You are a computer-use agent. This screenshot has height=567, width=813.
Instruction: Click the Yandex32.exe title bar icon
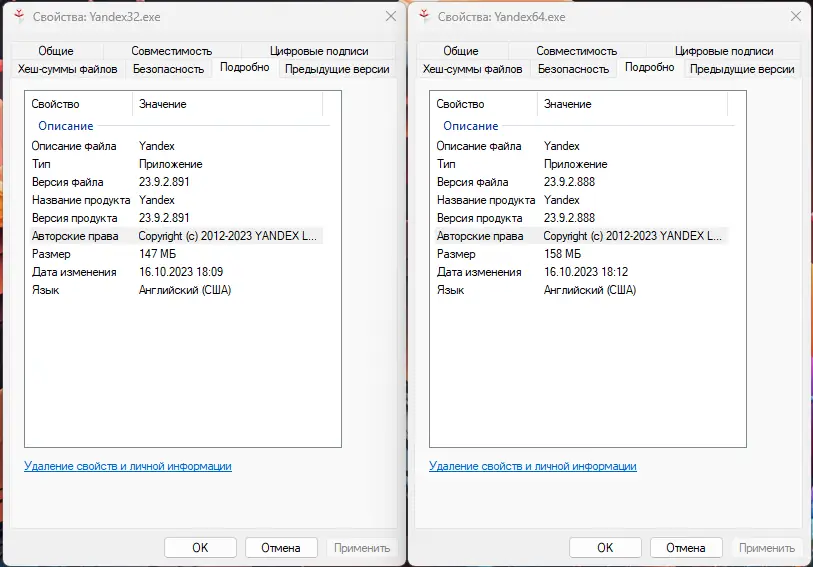click(19, 17)
